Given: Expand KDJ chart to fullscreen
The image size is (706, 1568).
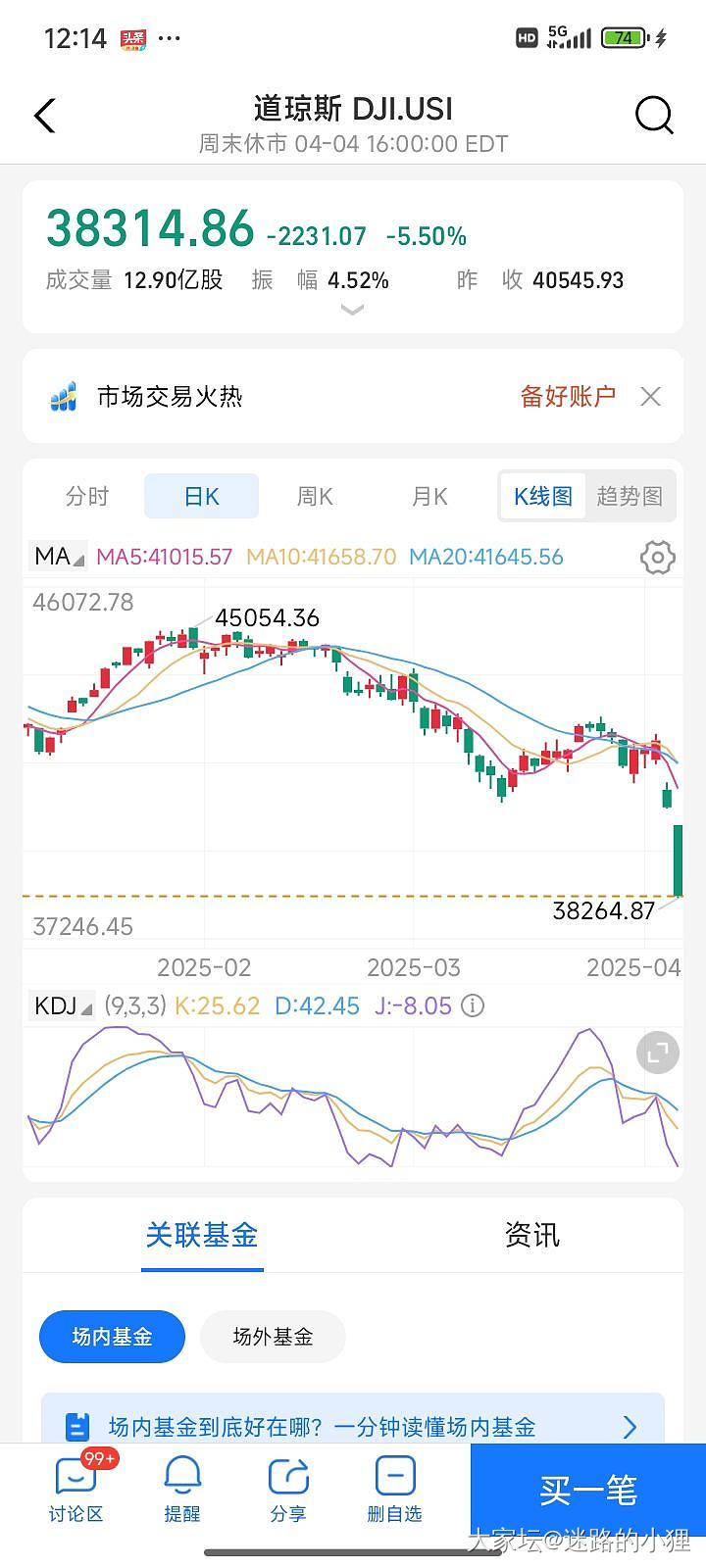Looking at the screenshot, I should 657,1053.
